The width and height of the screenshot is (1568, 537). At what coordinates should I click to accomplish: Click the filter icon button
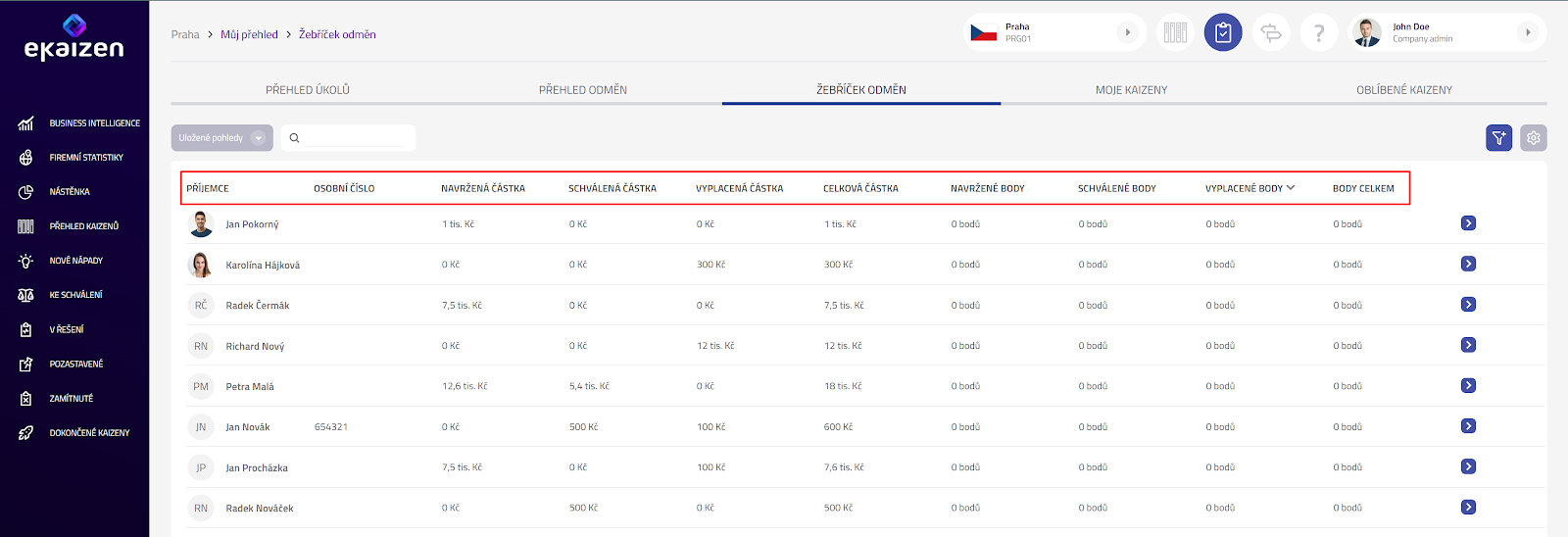point(1498,138)
